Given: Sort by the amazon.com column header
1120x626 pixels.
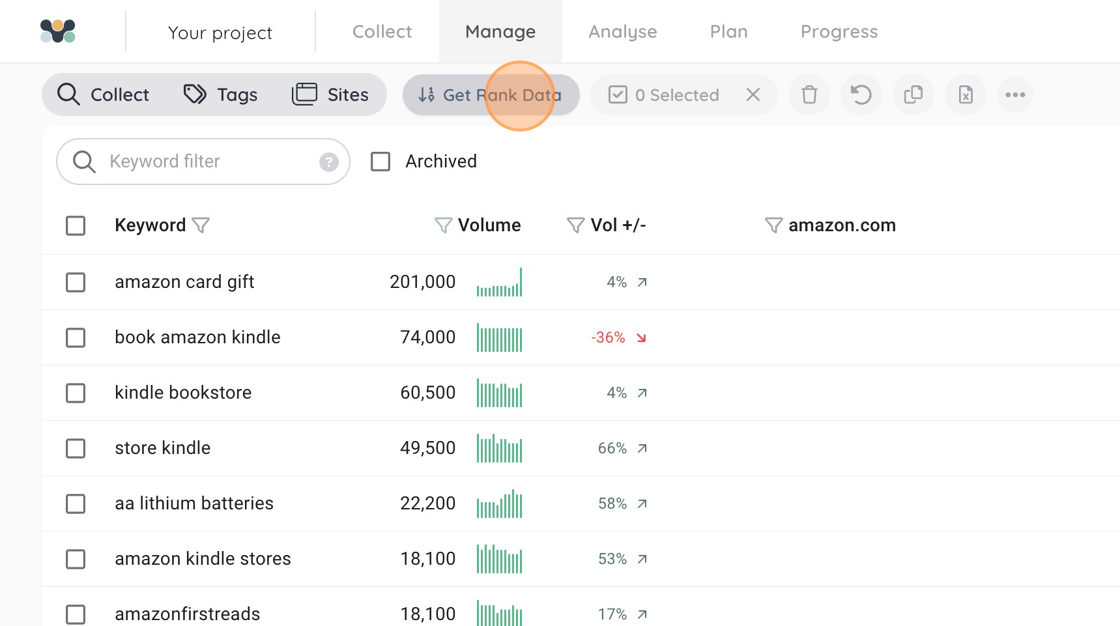Looking at the screenshot, I should (x=841, y=225).
